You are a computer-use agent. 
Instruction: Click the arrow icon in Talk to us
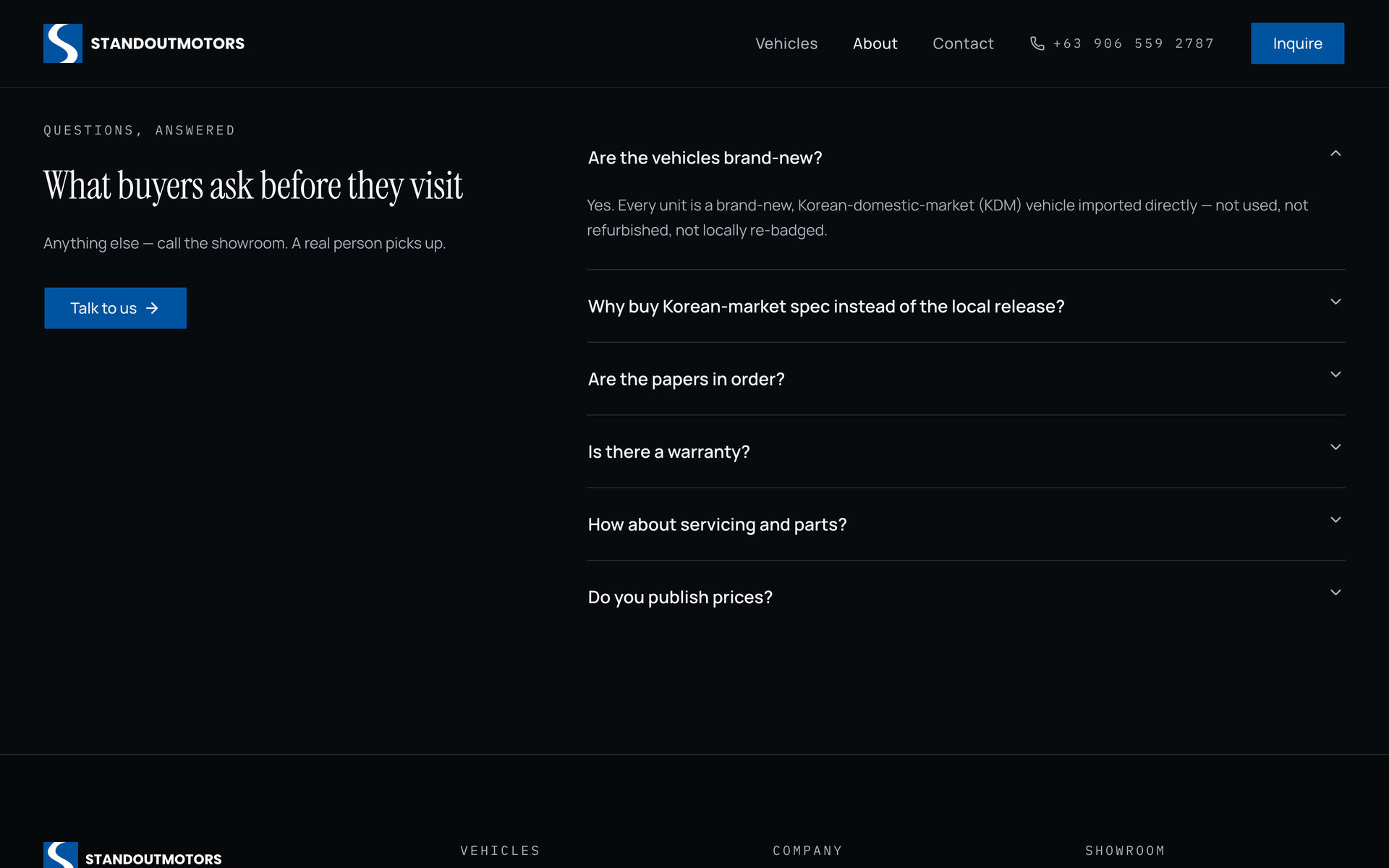[x=152, y=308]
